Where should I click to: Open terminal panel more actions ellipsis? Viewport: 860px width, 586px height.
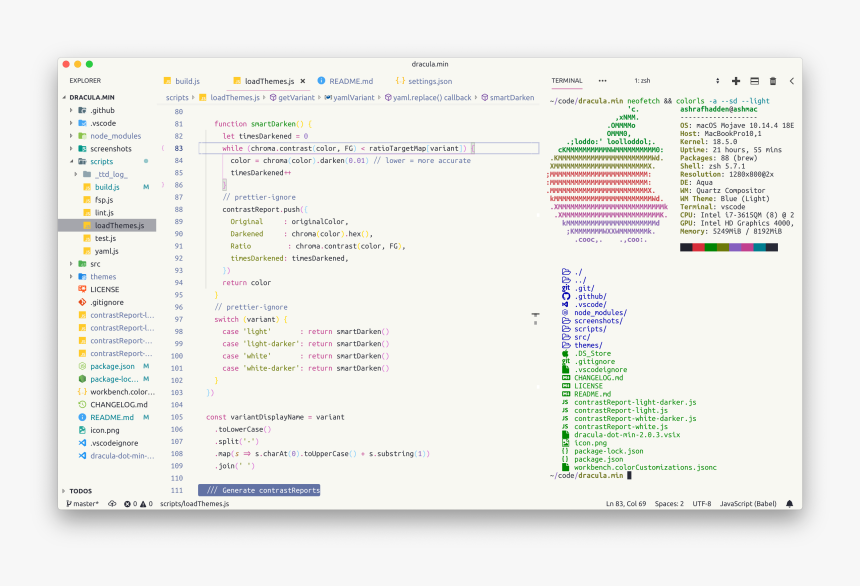[x=602, y=81]
